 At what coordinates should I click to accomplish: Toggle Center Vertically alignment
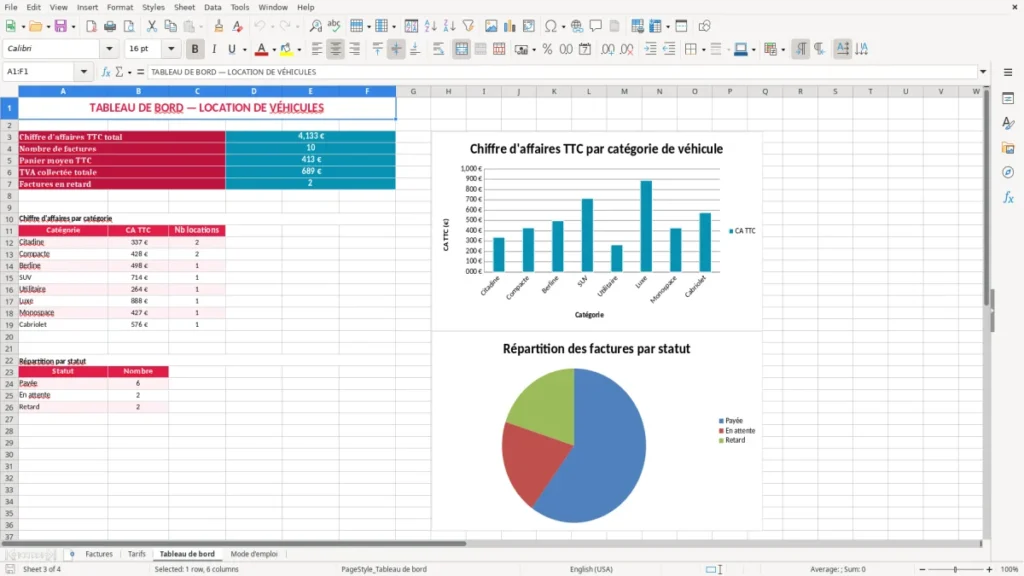(x=396, y=49)
